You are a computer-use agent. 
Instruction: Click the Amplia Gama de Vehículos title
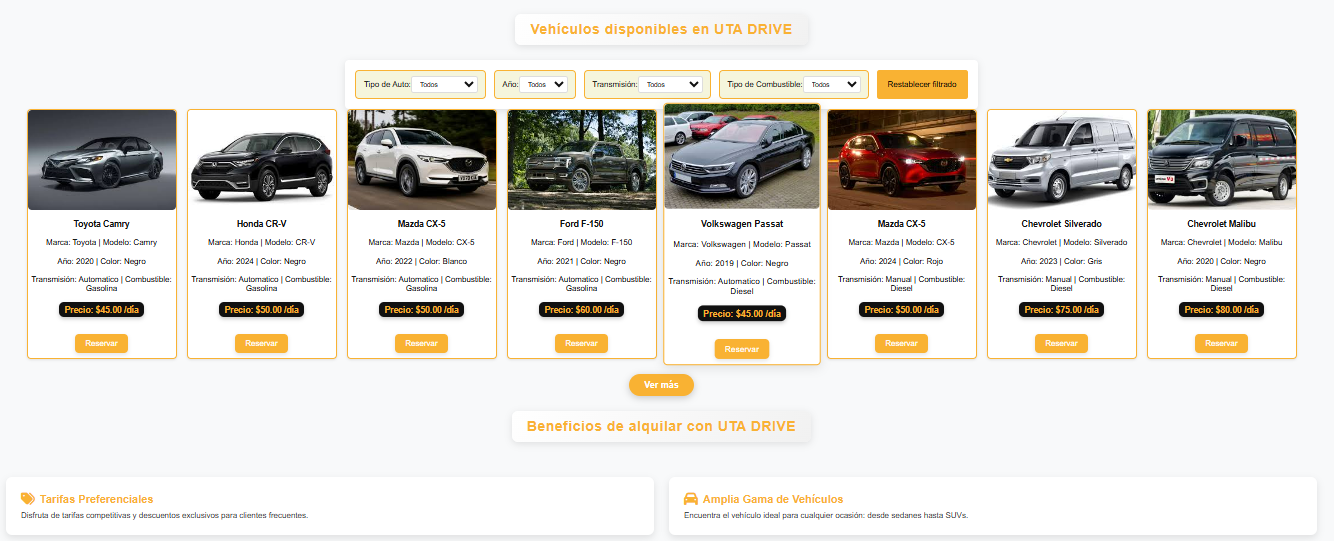[773, 499]
